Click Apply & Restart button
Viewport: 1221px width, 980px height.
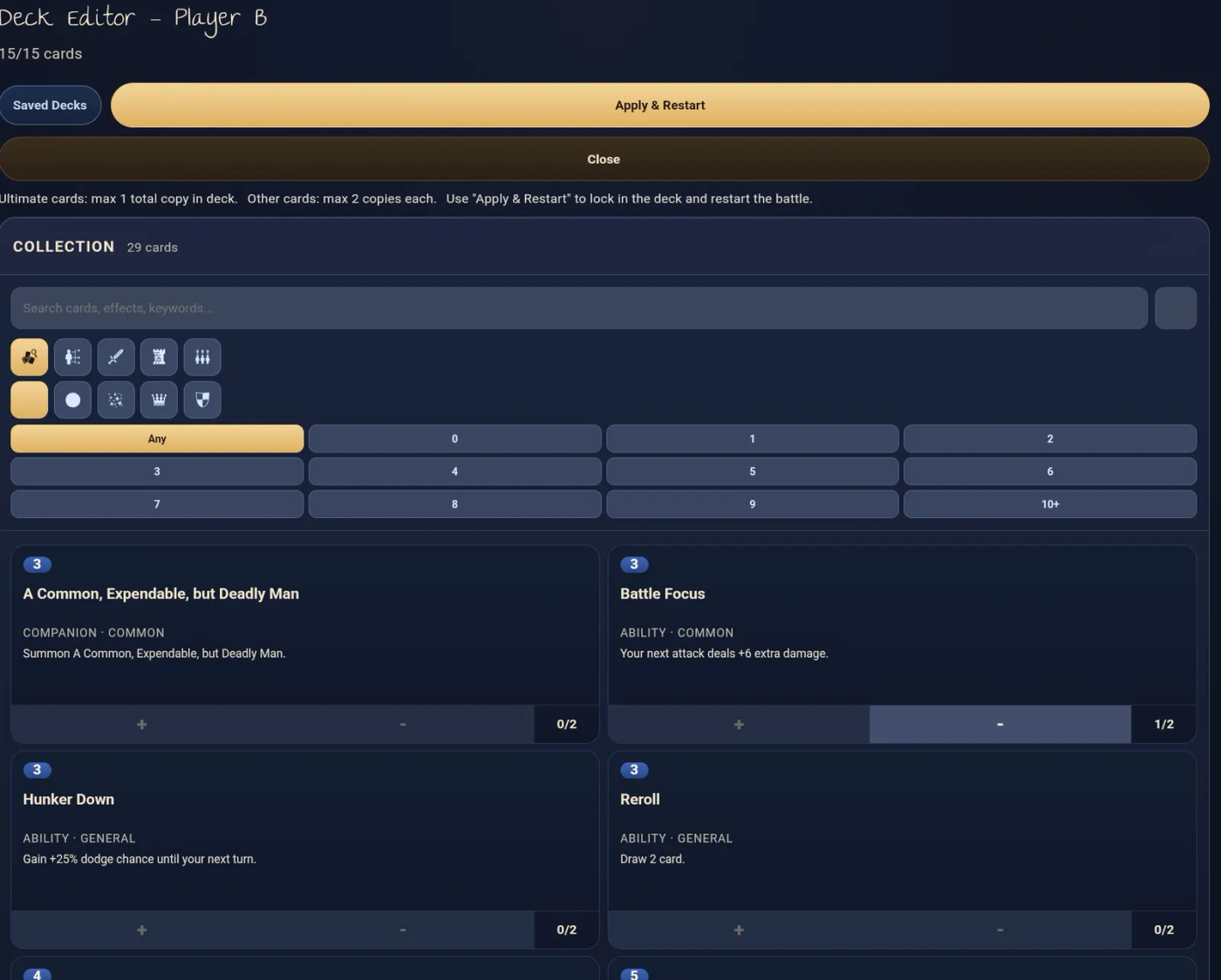click(x=659, y=105)
